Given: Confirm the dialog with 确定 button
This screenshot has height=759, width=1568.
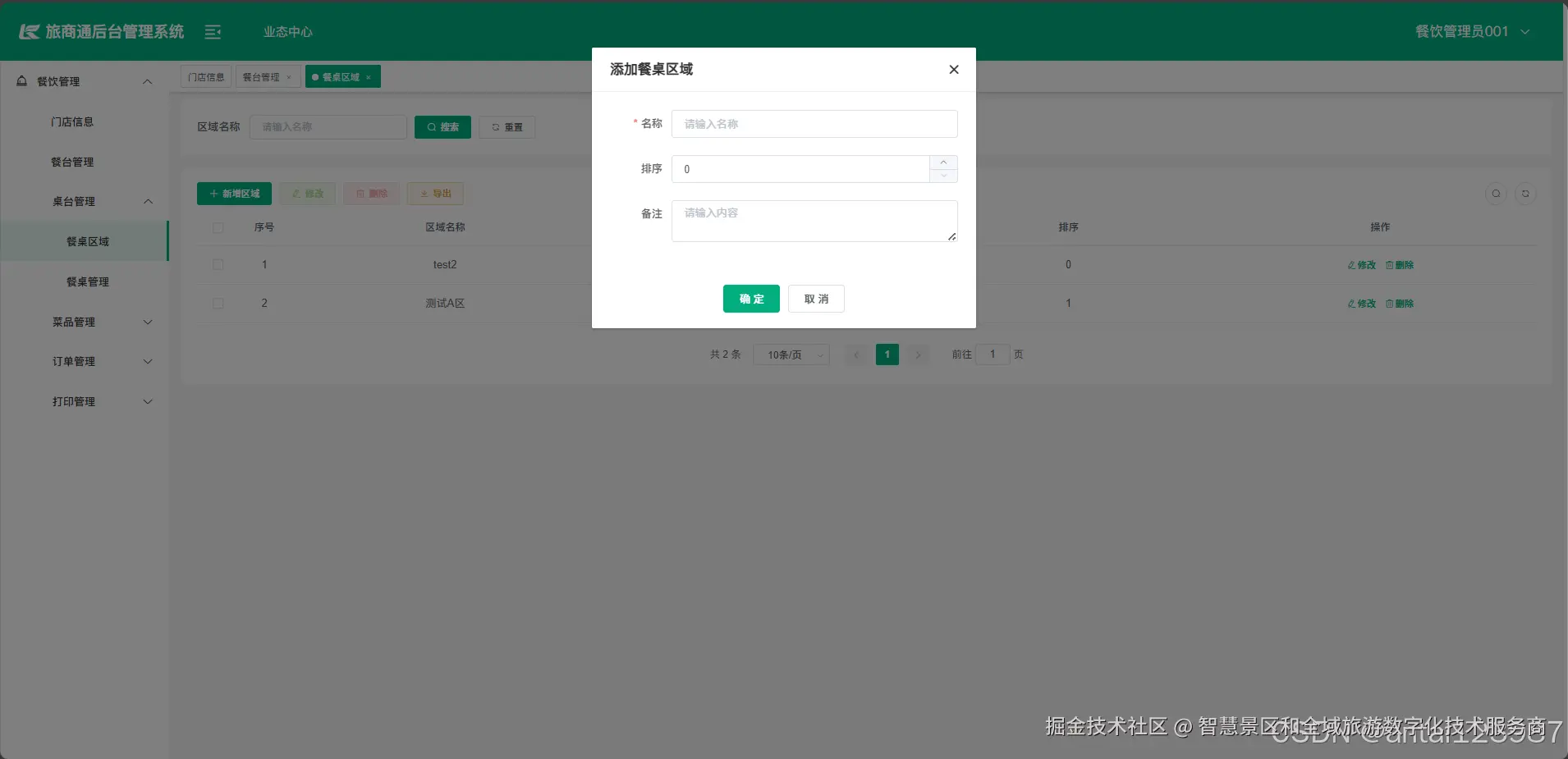Looking at the screenshot, I should click(751, 299).
